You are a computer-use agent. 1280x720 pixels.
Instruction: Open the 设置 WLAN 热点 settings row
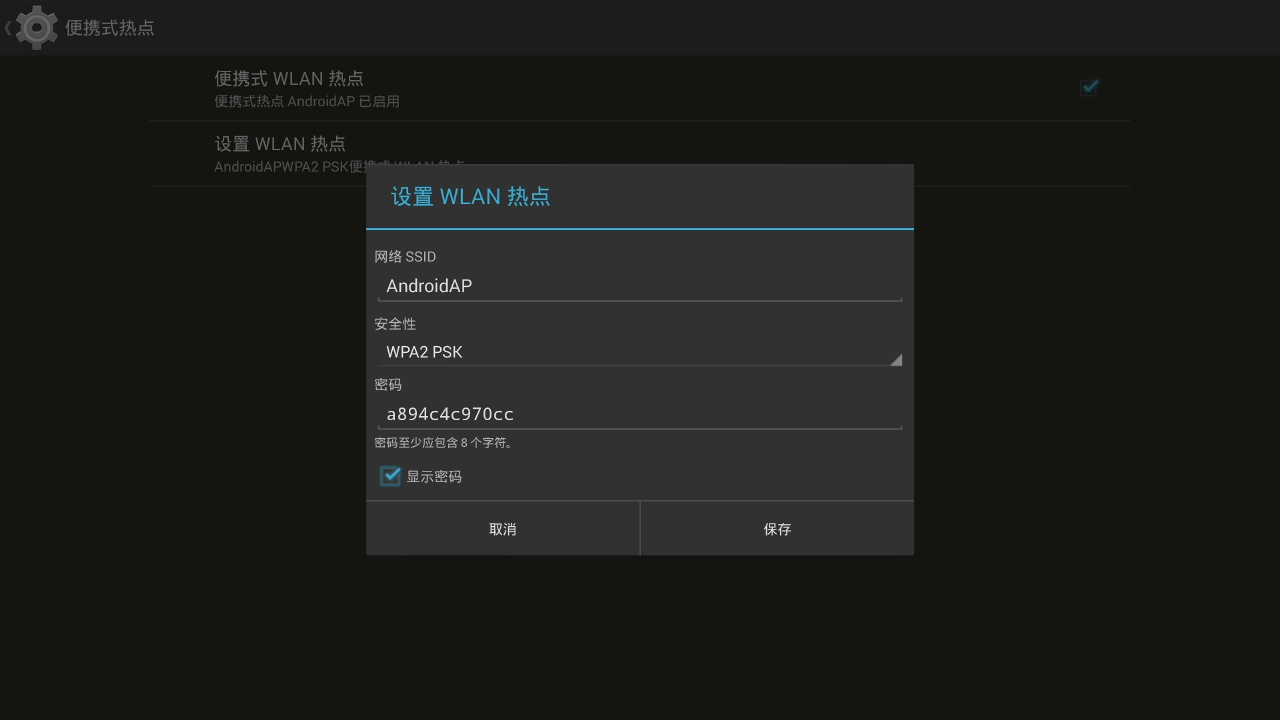(280, 144)
